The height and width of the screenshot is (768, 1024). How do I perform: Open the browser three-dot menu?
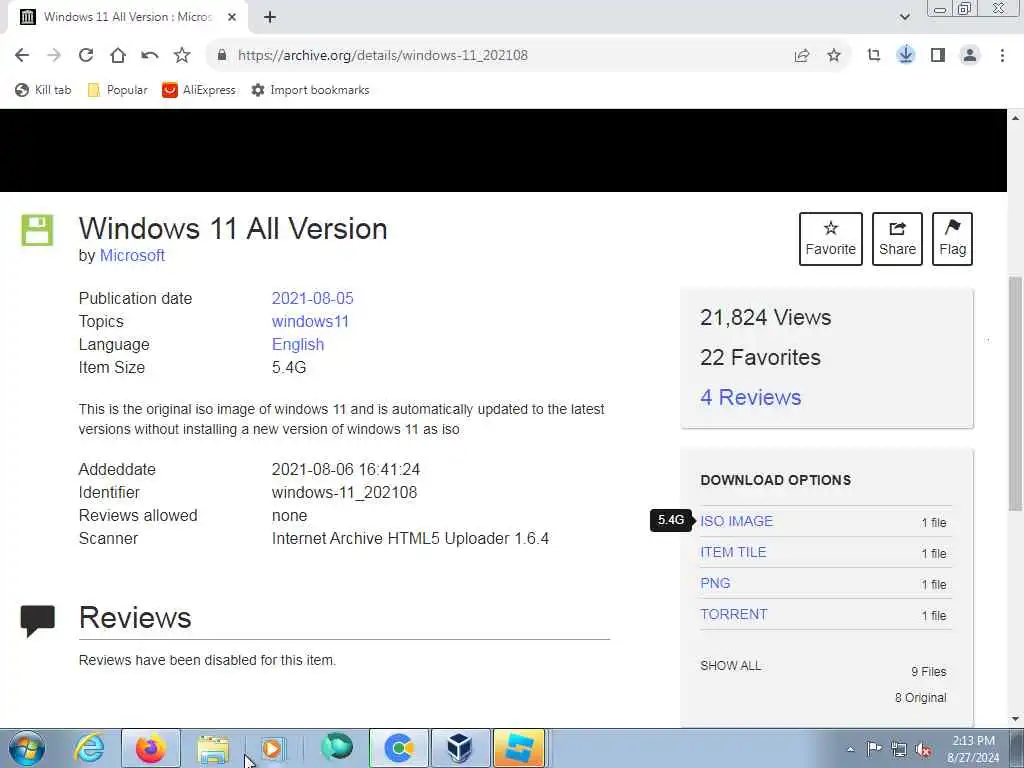[1002, 56]
